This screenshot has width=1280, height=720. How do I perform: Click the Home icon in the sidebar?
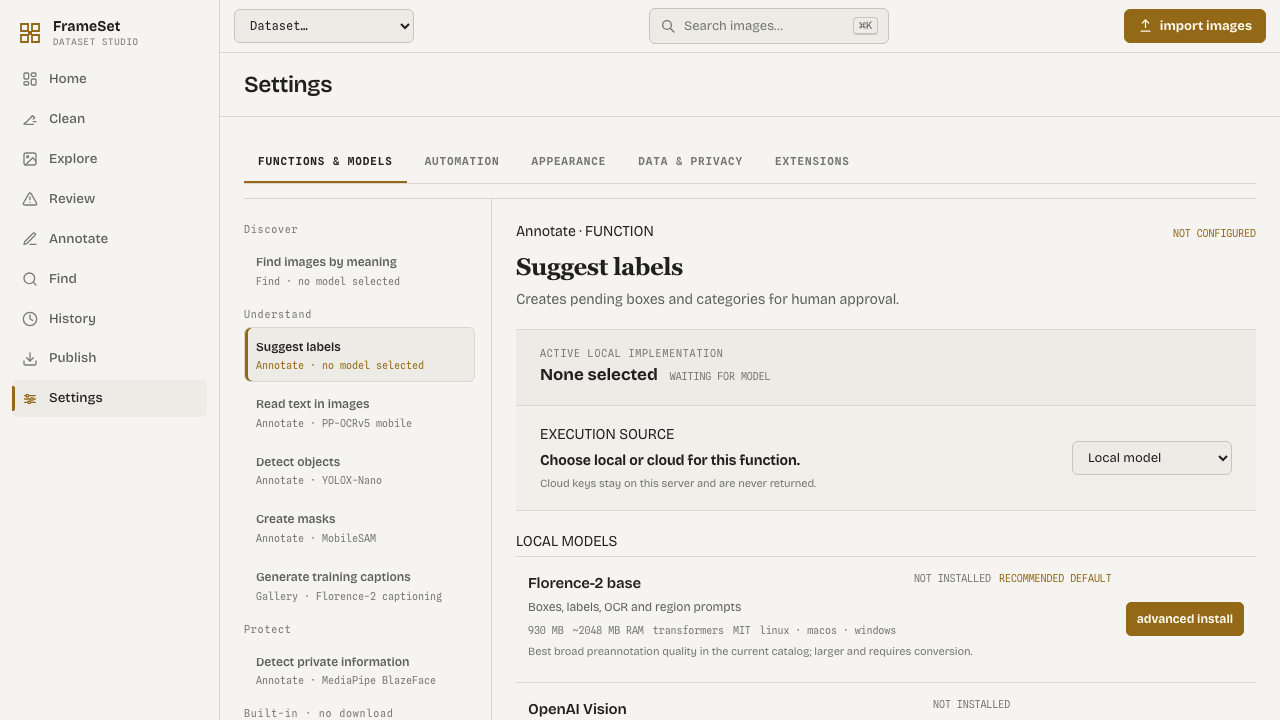(30, 79)
